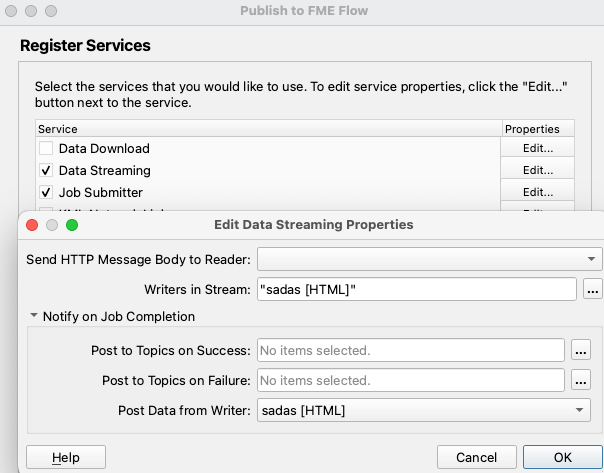Click the Post to Topics on Failure field
The height and width of the screenshot is (473, 604).
[x=411, y=380]
